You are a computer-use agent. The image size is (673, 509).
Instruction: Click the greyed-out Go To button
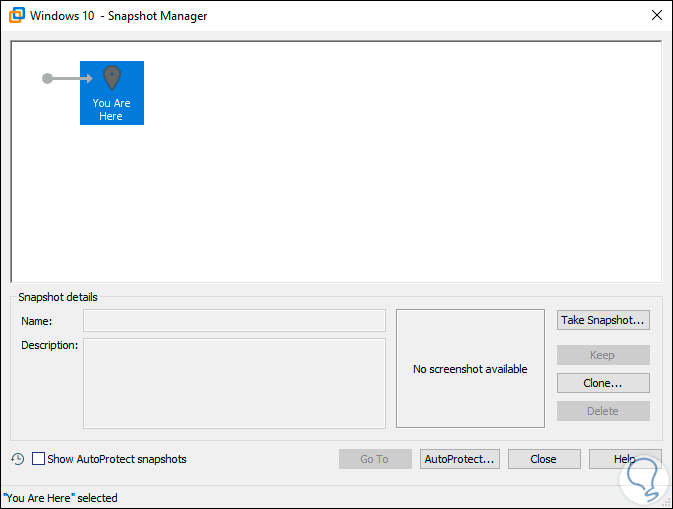point(375,459)
